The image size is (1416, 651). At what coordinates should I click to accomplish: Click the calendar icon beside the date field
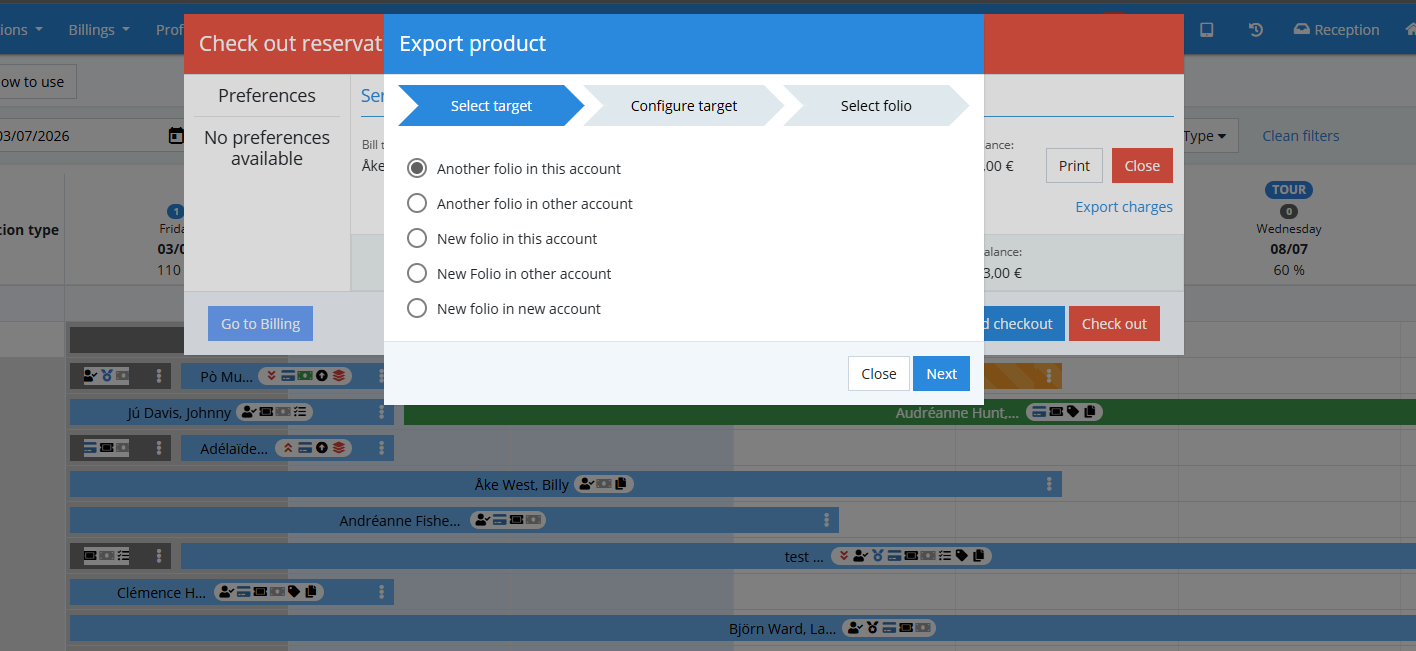pos(176,136)
